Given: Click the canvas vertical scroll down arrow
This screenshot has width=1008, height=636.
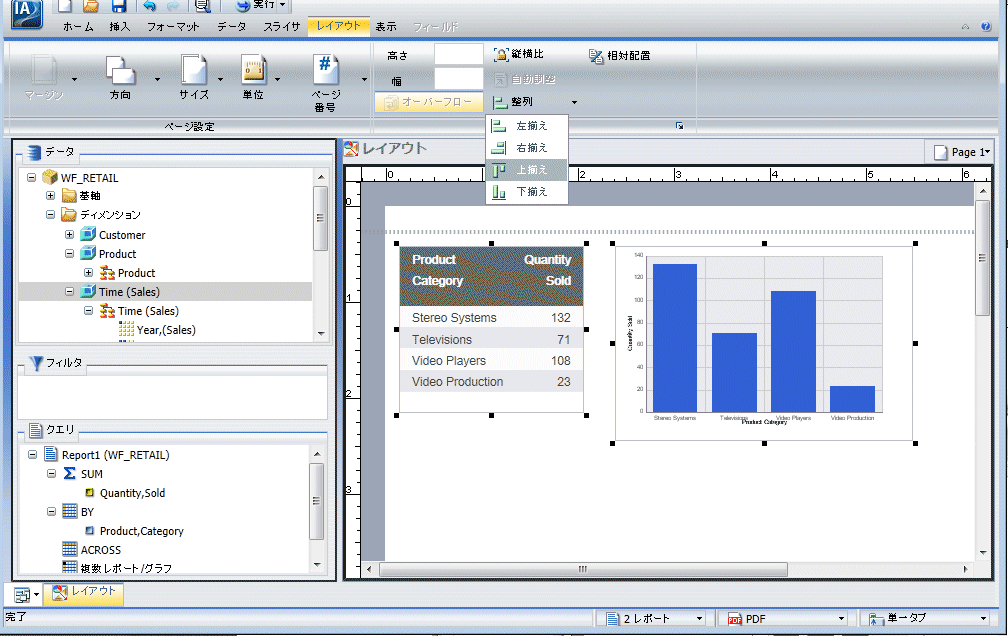Looking at the screenshot, I should (982, 552).
